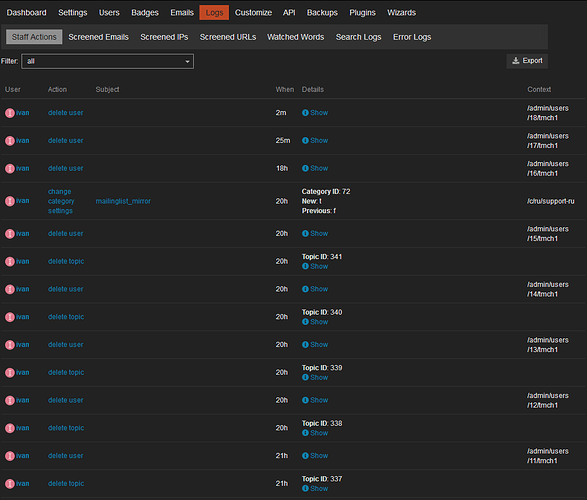Open the /c/ru/support-ru context link
Viewport: 587px width, 500px height.
(551, 201)
